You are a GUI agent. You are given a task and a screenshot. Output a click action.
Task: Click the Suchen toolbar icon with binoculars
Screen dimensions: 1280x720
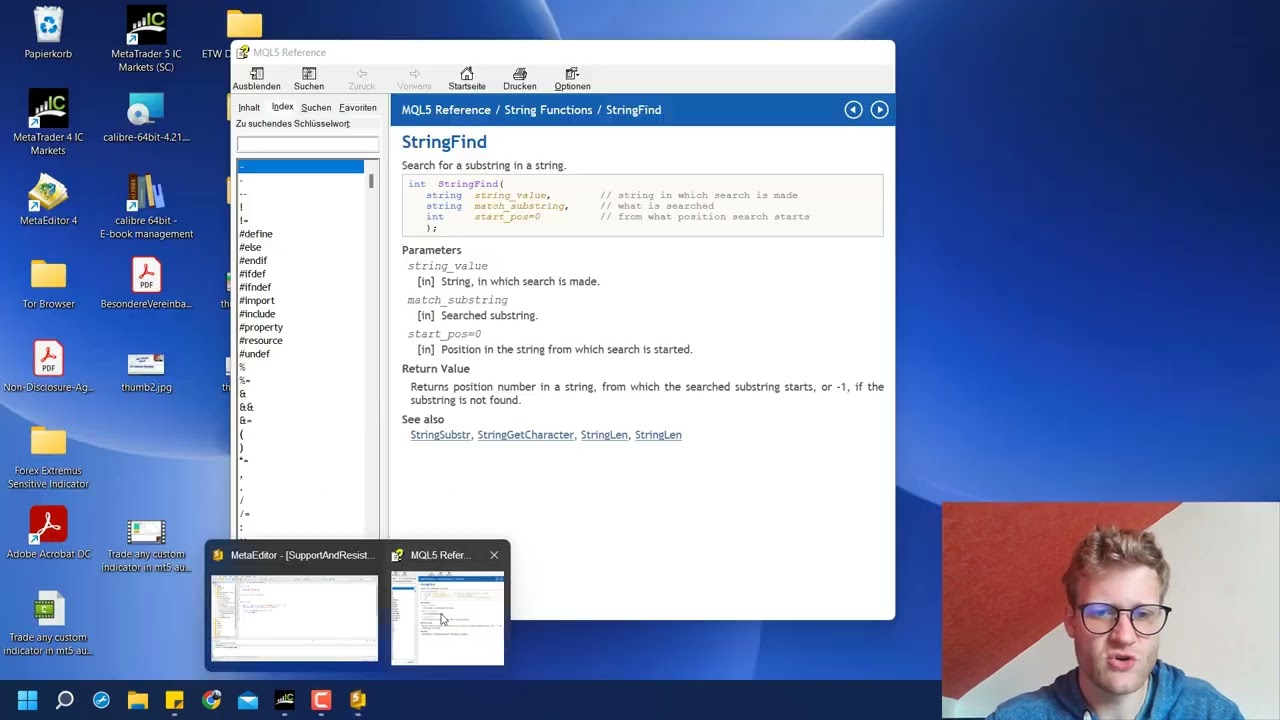[x=309, y=79]
